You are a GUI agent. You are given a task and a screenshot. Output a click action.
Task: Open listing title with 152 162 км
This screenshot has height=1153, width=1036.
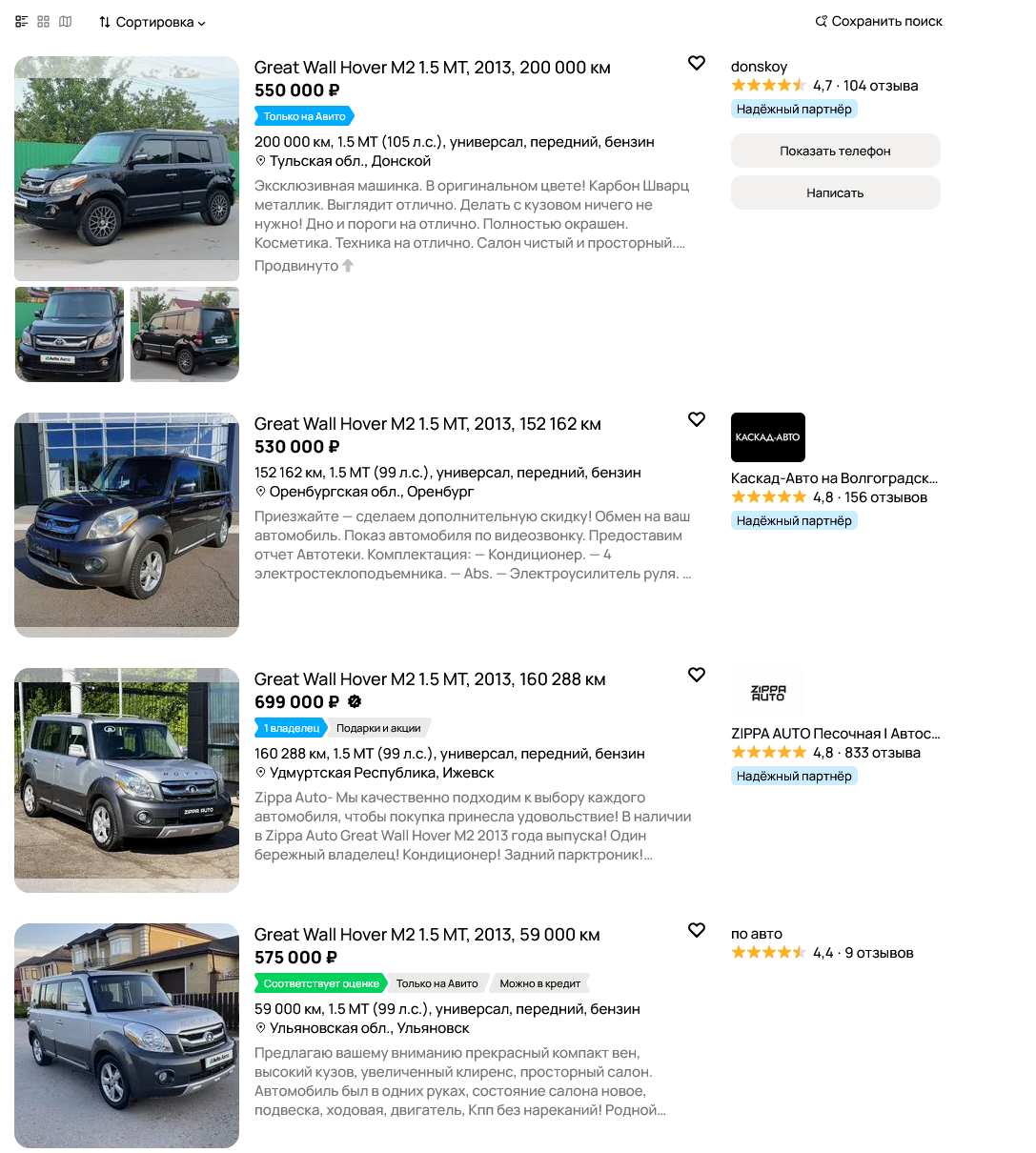click(428, 424)
